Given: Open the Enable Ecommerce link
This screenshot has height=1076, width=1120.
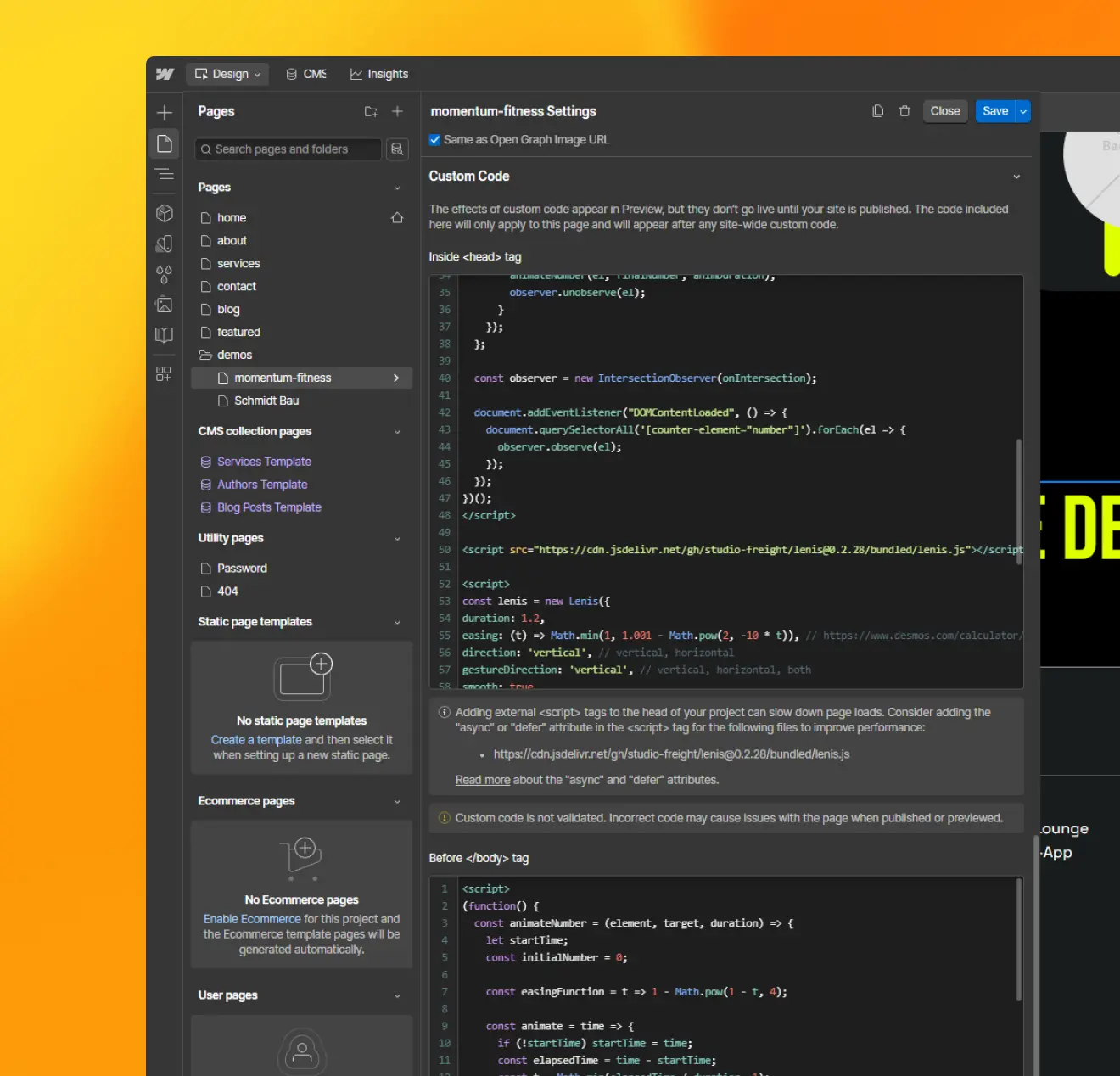Looking at the screenshot, I should [252, 919].
